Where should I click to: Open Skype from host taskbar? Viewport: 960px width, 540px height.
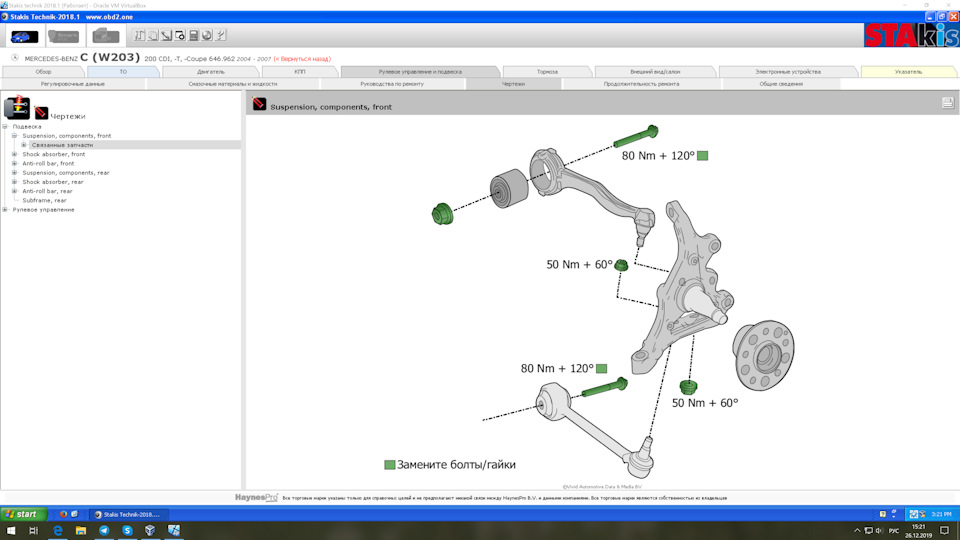(x=127, y=531)
